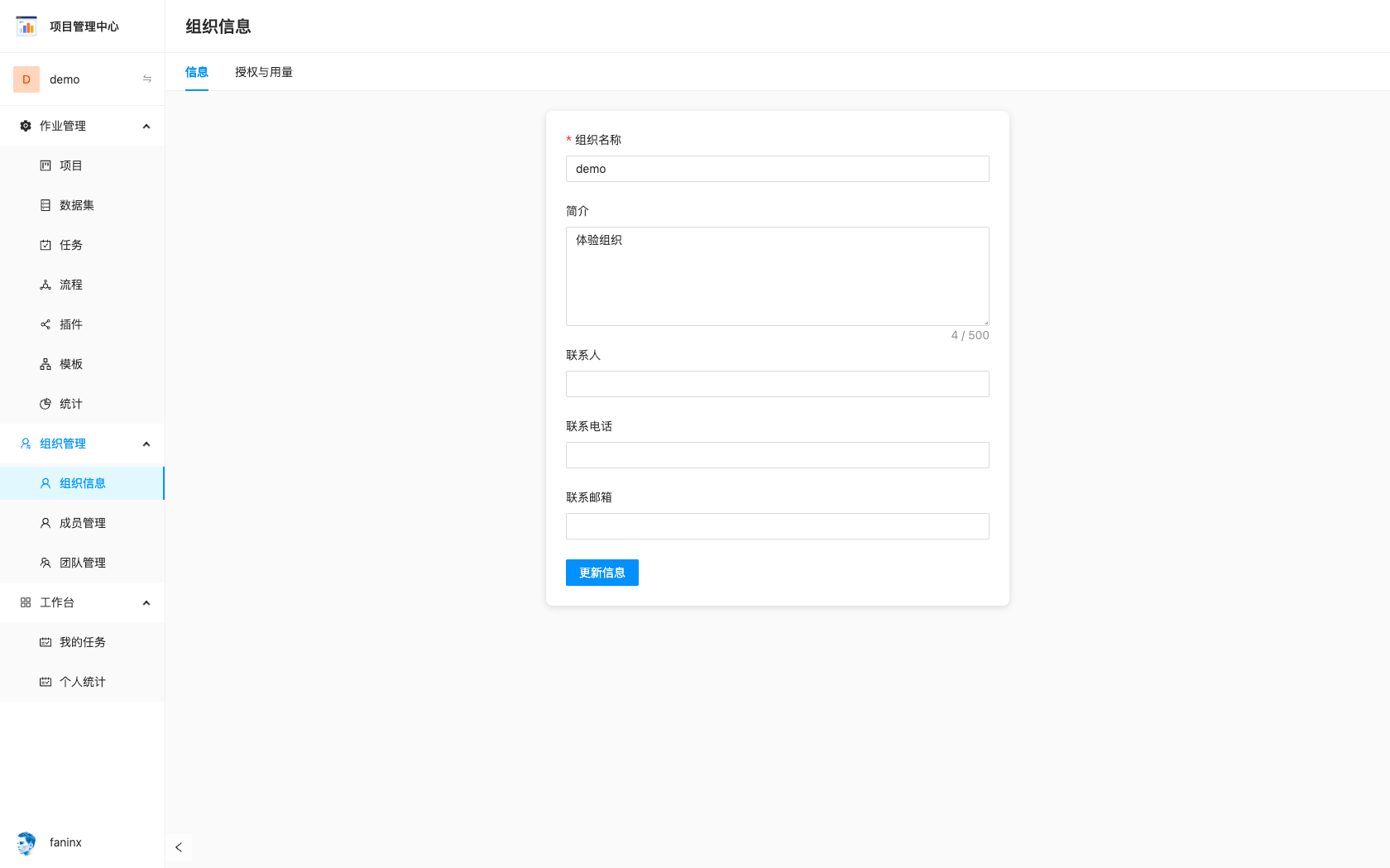Click the 项目管理中心 title text
Viewport: 1390px width, 868px height.
click(84, 26)
